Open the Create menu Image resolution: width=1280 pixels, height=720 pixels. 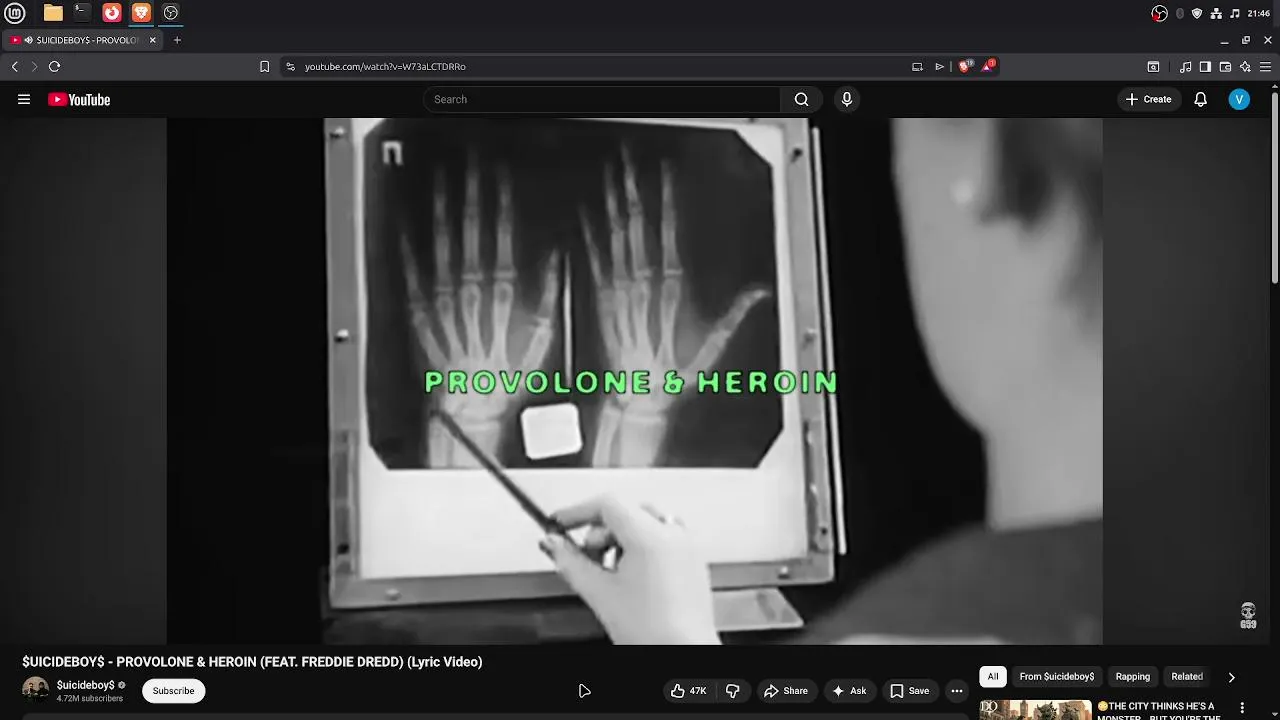1148,99
